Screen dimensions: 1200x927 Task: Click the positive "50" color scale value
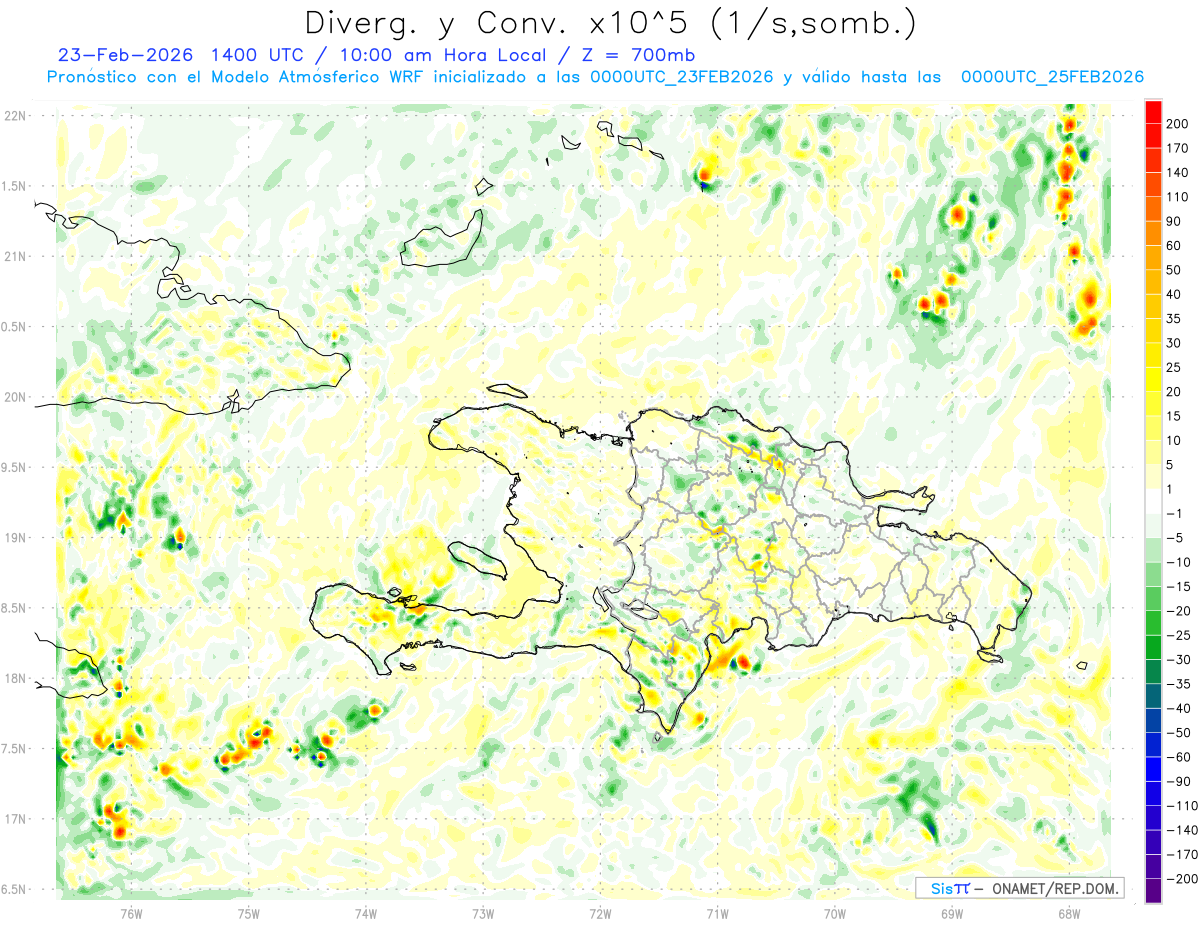click(x=1174, y=270)
